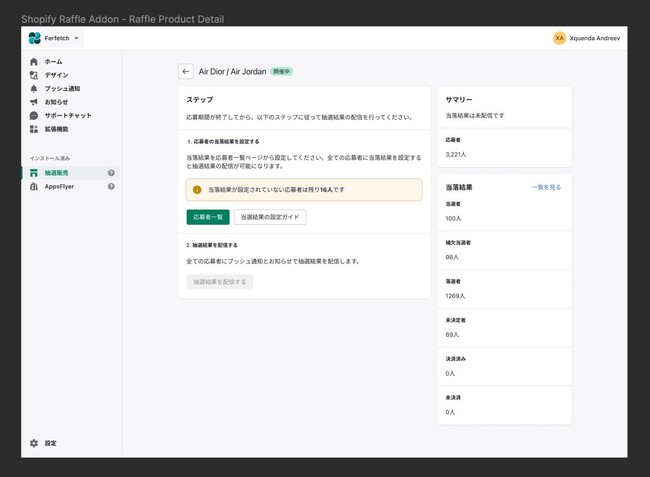Open AppsFlyer from the sidebar
Viewport: 650px width, 477px height.
[60, 186]
